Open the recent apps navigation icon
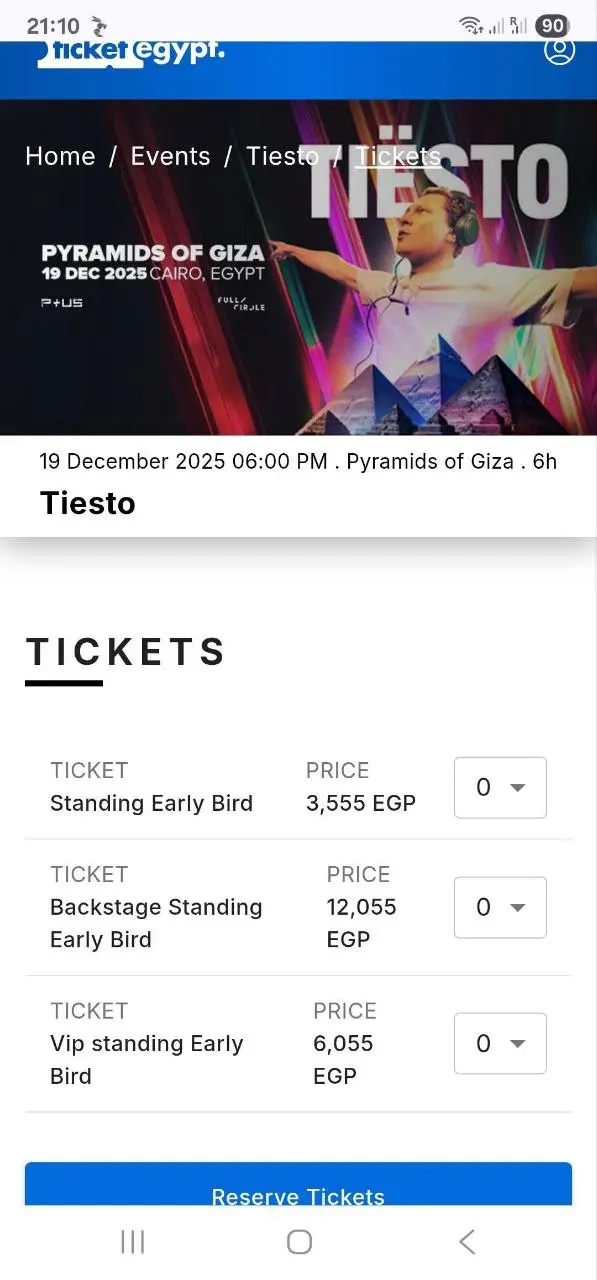The image size is (597, 1280). [132, 1240]
